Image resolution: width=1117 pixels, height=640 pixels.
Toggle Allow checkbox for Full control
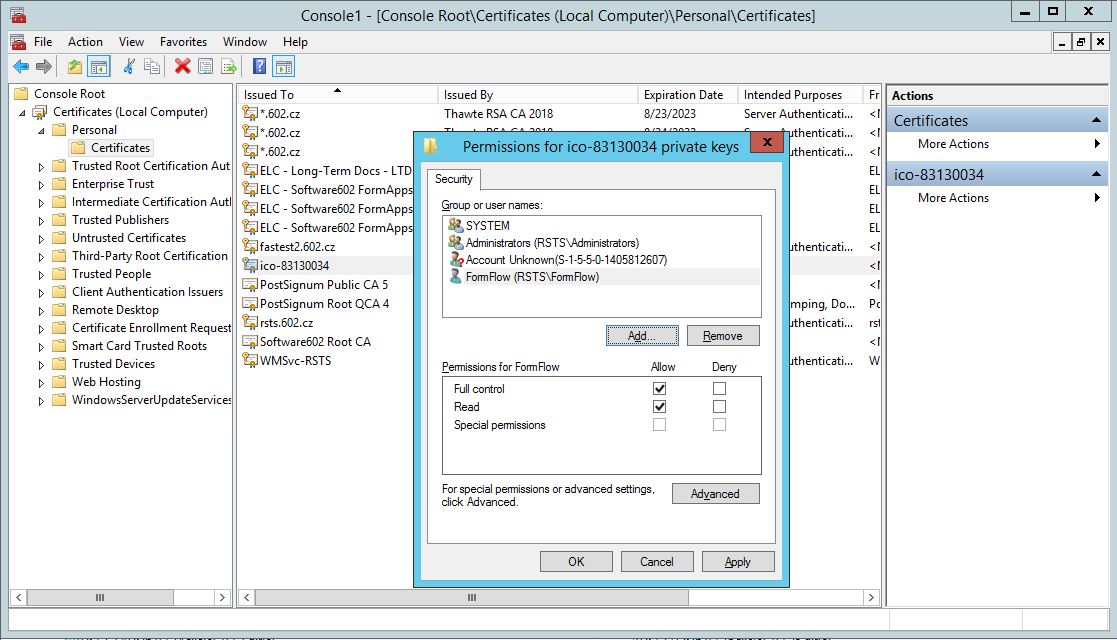pos(659,388)
